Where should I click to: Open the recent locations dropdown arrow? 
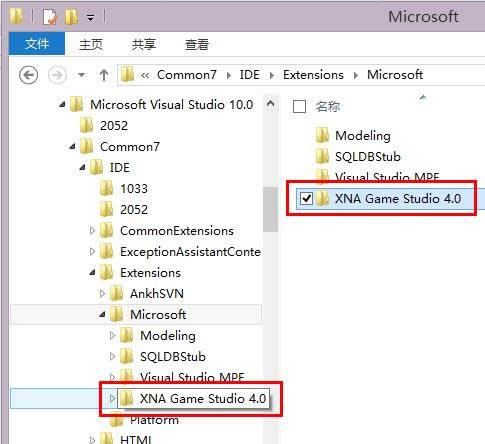(x=81, y=75)
